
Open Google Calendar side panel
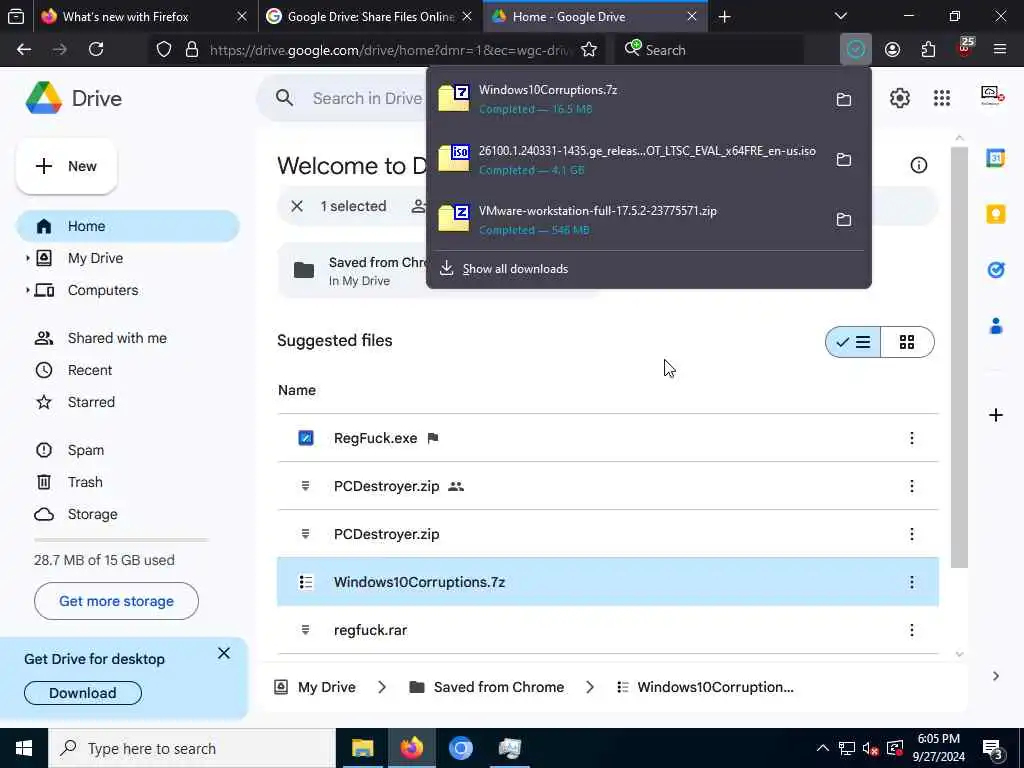point(996,158)
